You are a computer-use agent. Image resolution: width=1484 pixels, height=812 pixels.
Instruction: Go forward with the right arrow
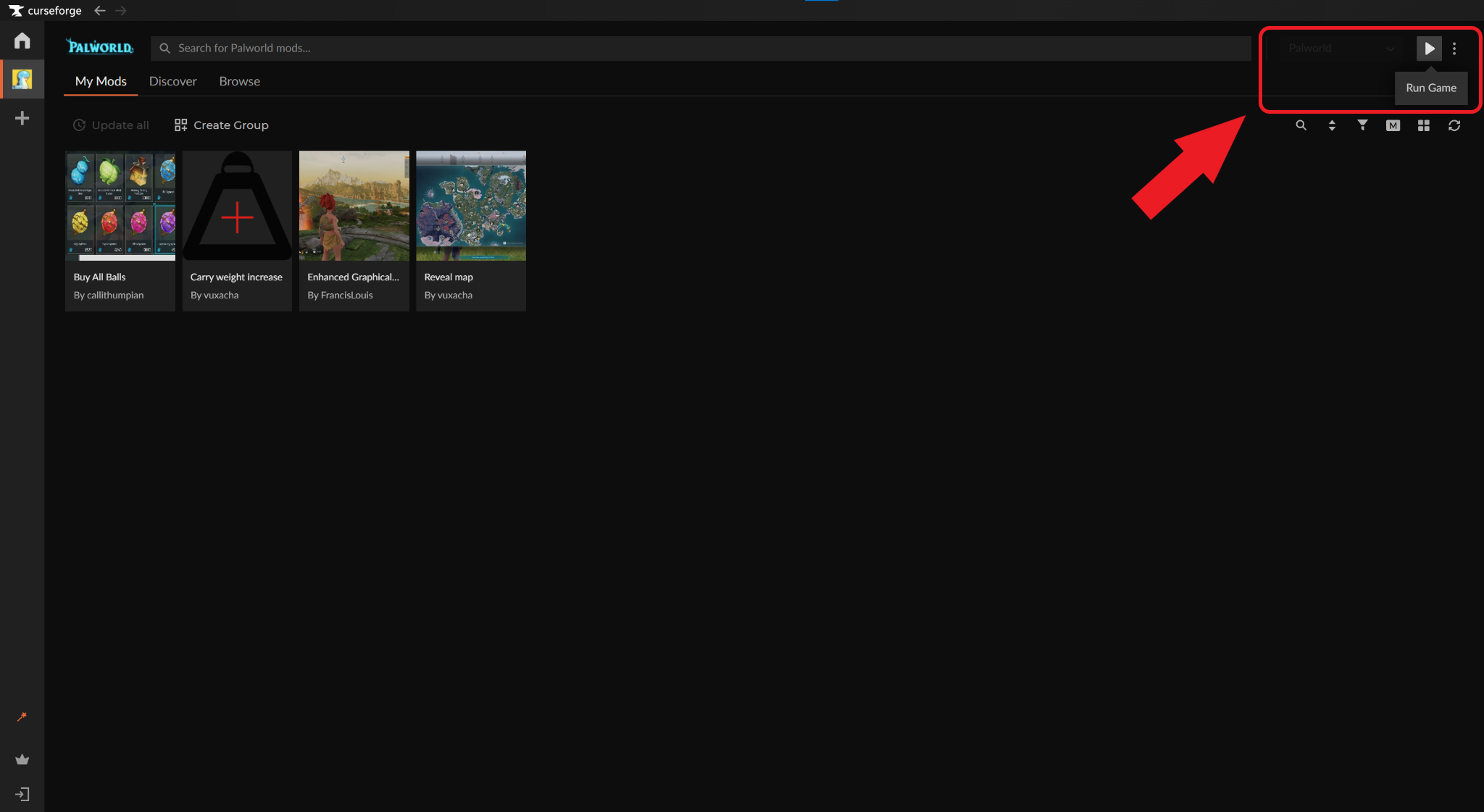(121, 11)
